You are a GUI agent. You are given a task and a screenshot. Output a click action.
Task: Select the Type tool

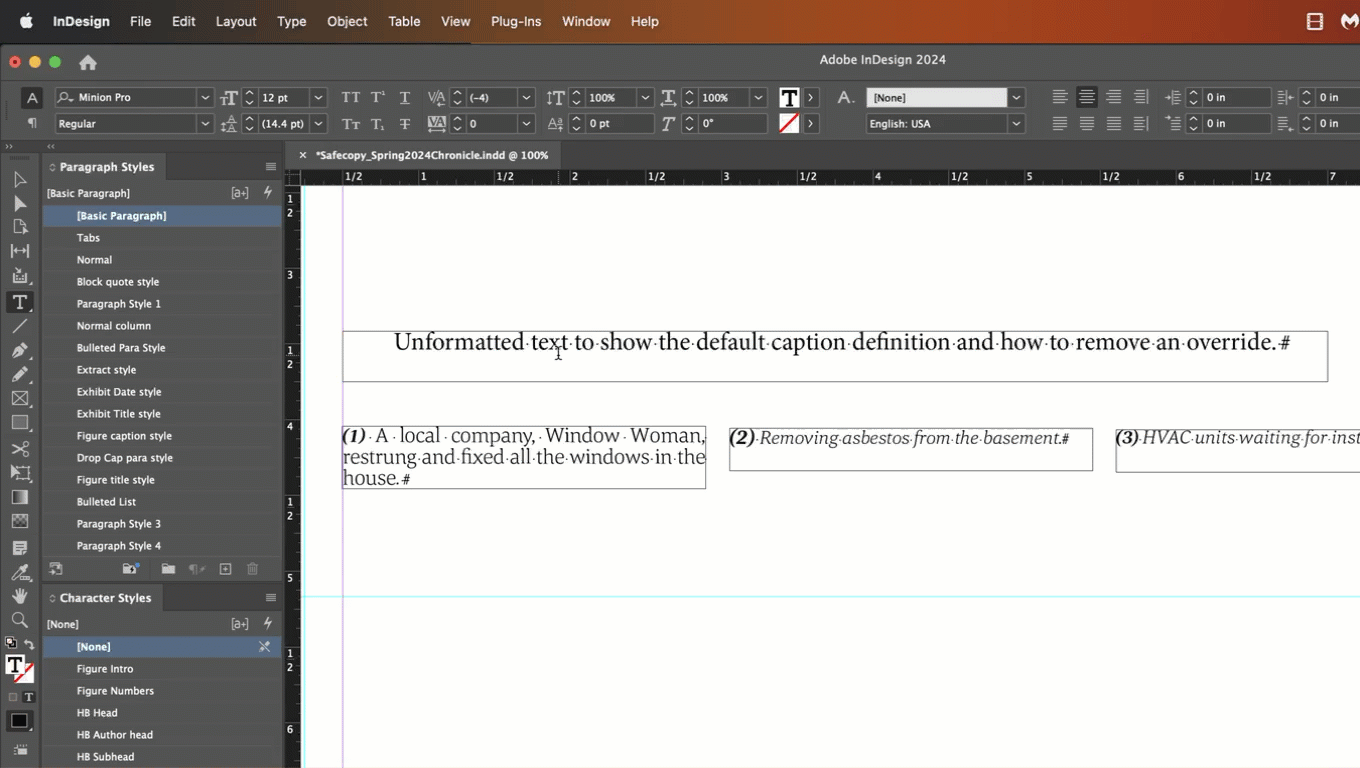(x=19, y=301)
